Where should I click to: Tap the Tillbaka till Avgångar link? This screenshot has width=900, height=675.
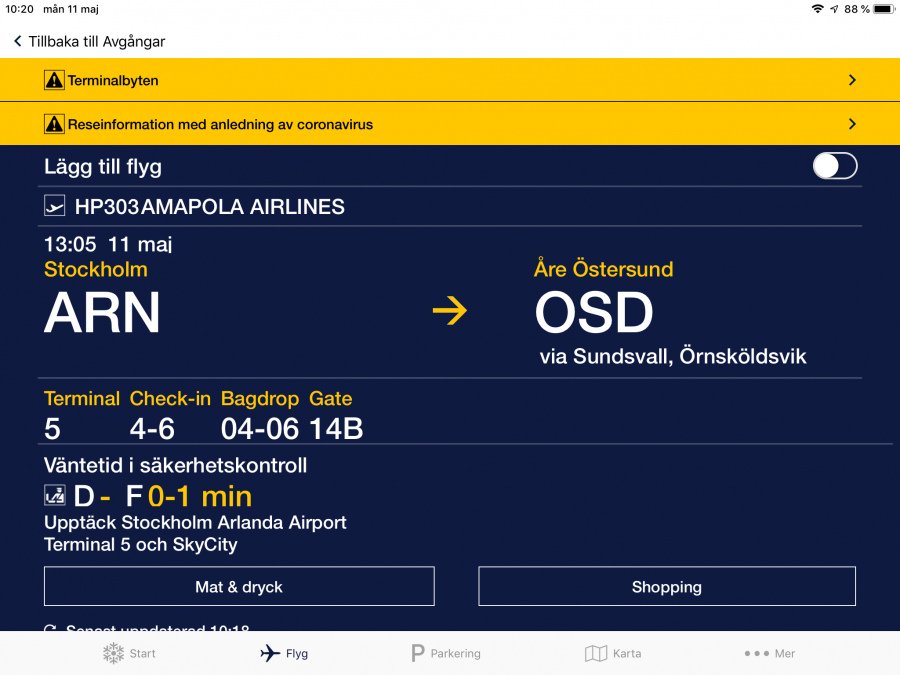point(96,42)
